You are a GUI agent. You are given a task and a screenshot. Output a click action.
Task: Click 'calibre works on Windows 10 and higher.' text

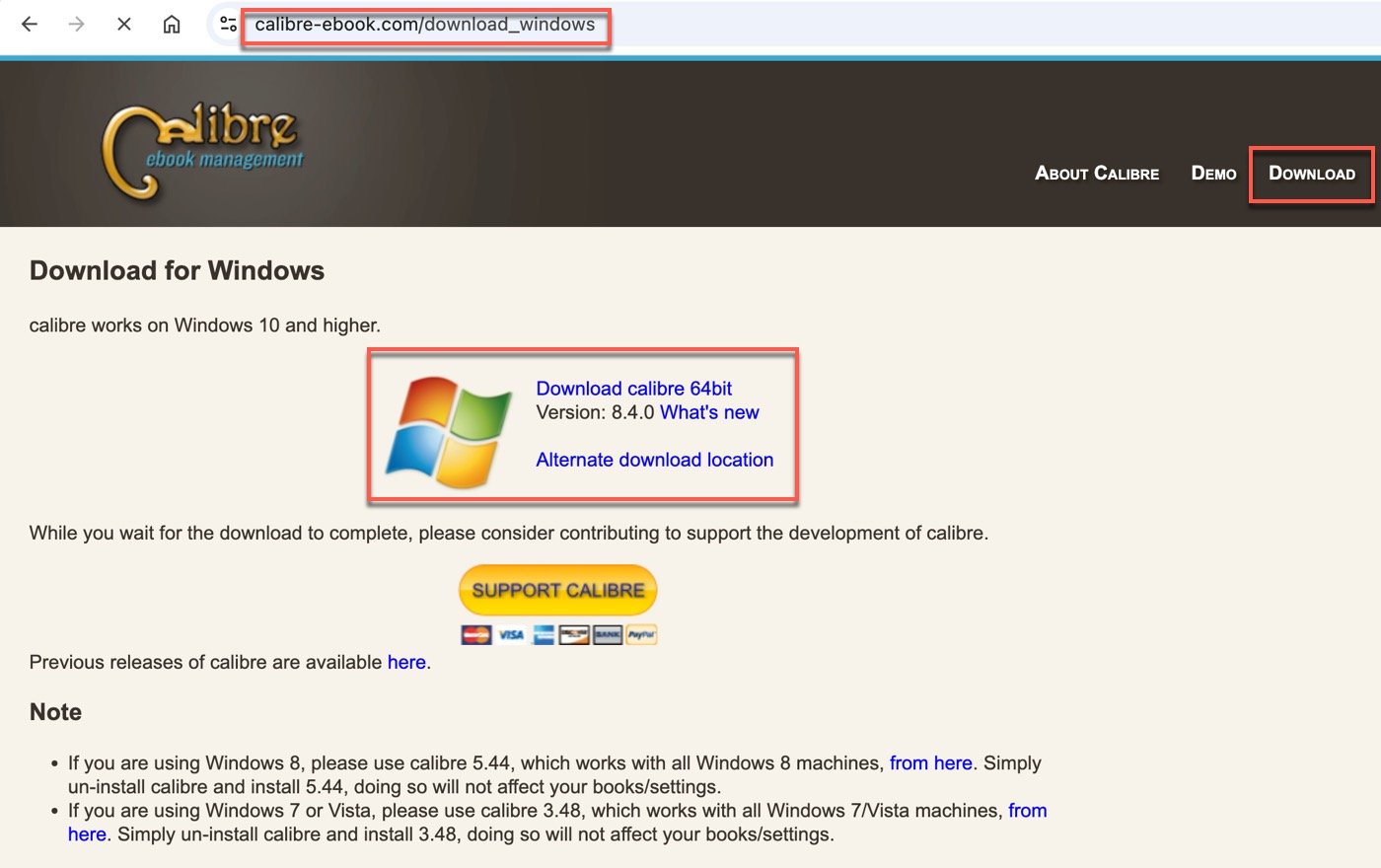point(205,325)
